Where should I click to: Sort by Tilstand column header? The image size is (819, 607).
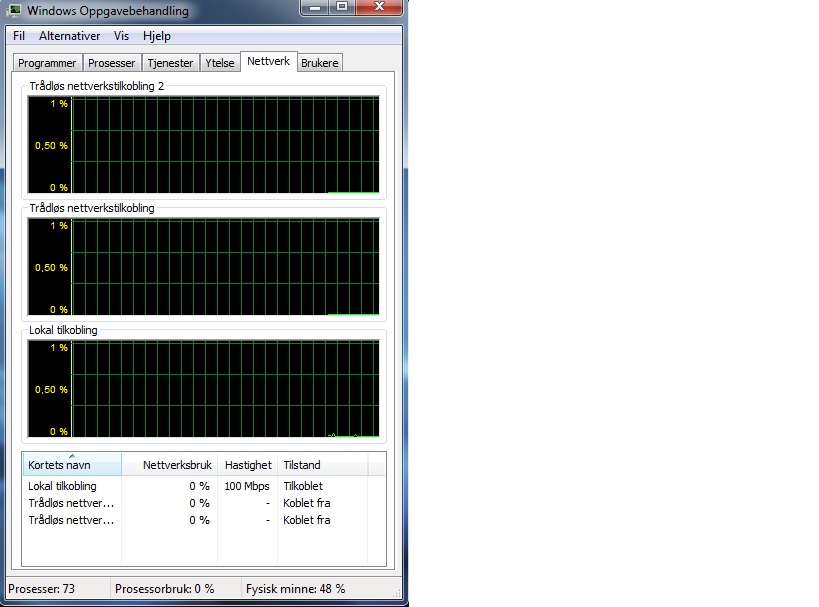coord(322,464)
